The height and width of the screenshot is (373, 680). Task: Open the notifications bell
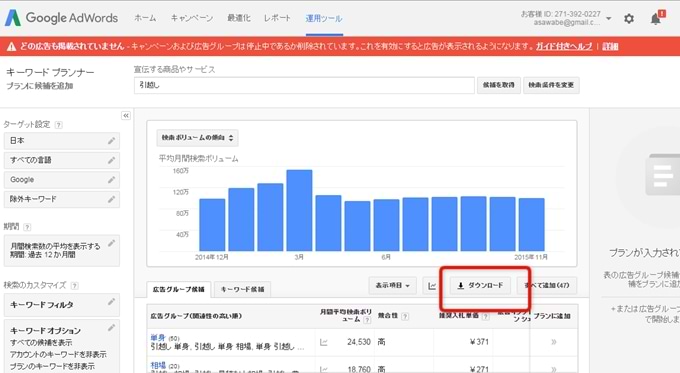click(x=656, y=19)
